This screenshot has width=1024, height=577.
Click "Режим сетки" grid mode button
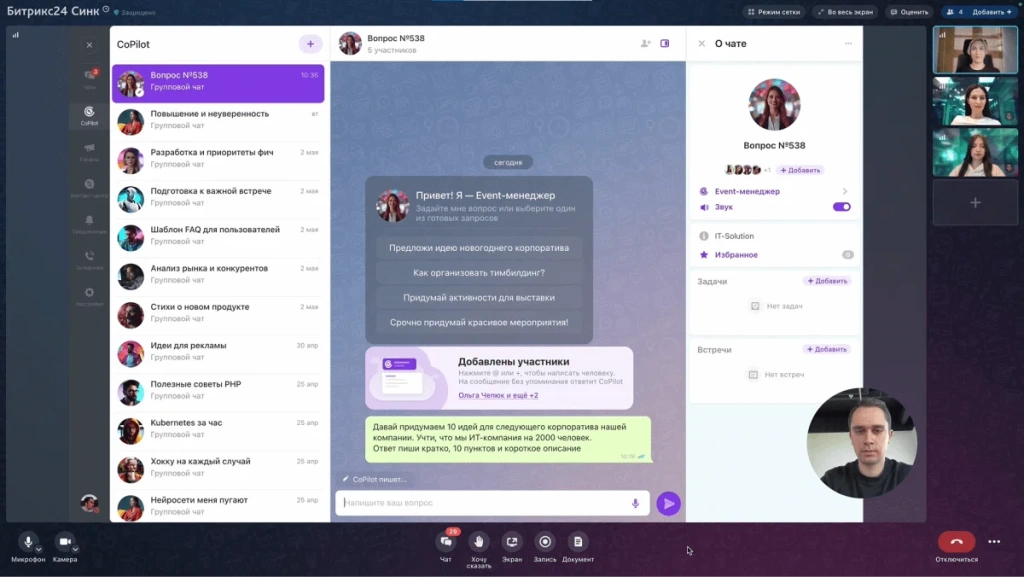click(x=775, y=12)
